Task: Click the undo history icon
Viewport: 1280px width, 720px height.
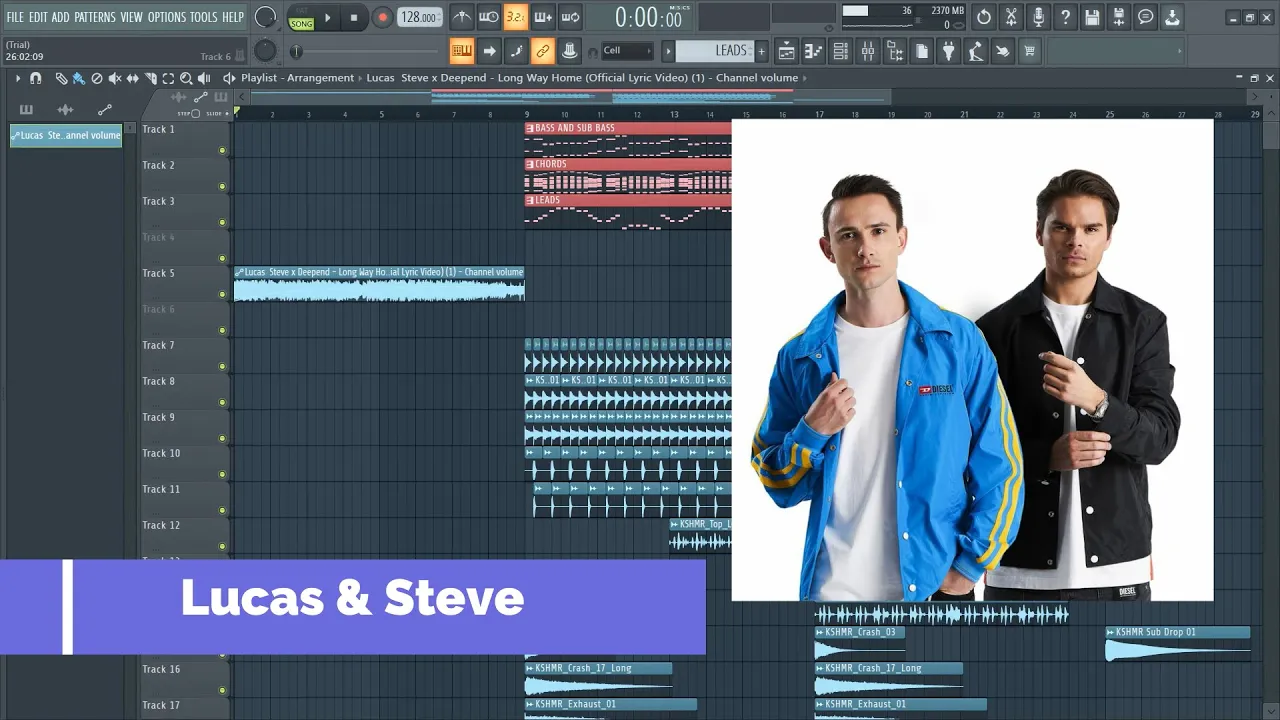Action: pyautogui.click(x=984, y=17)
